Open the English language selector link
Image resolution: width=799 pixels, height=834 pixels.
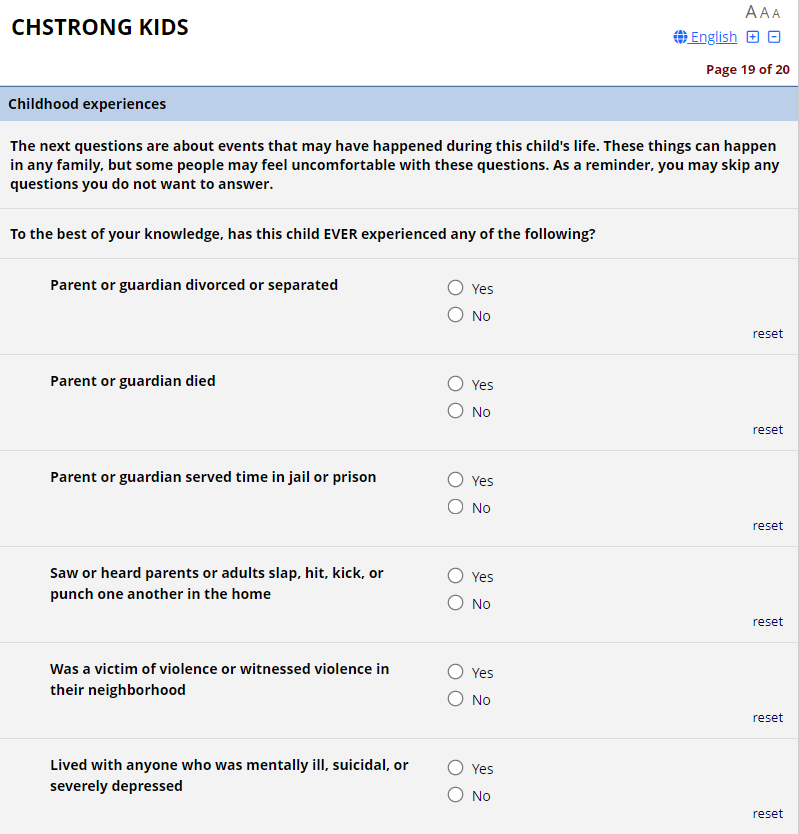[706, 37]
